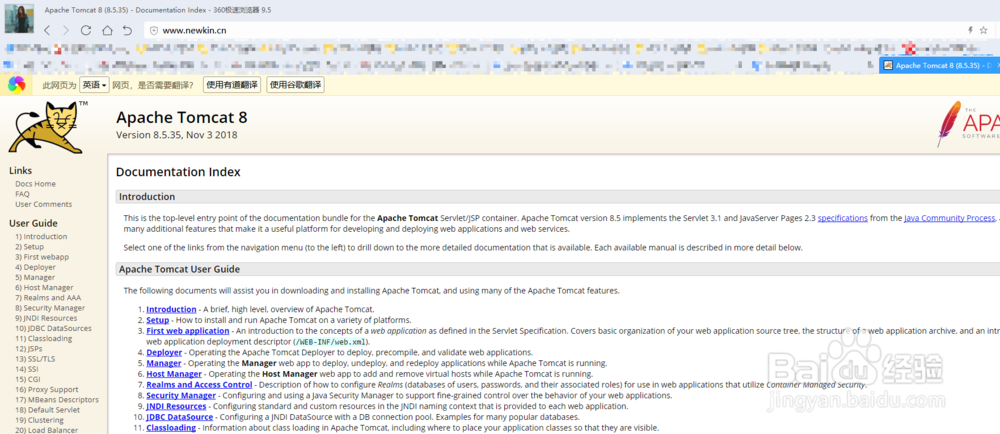Click the user avatar at top-left
Viewport: 1000px width, 434px height.
pyautogui.click(x=19, y=18)
